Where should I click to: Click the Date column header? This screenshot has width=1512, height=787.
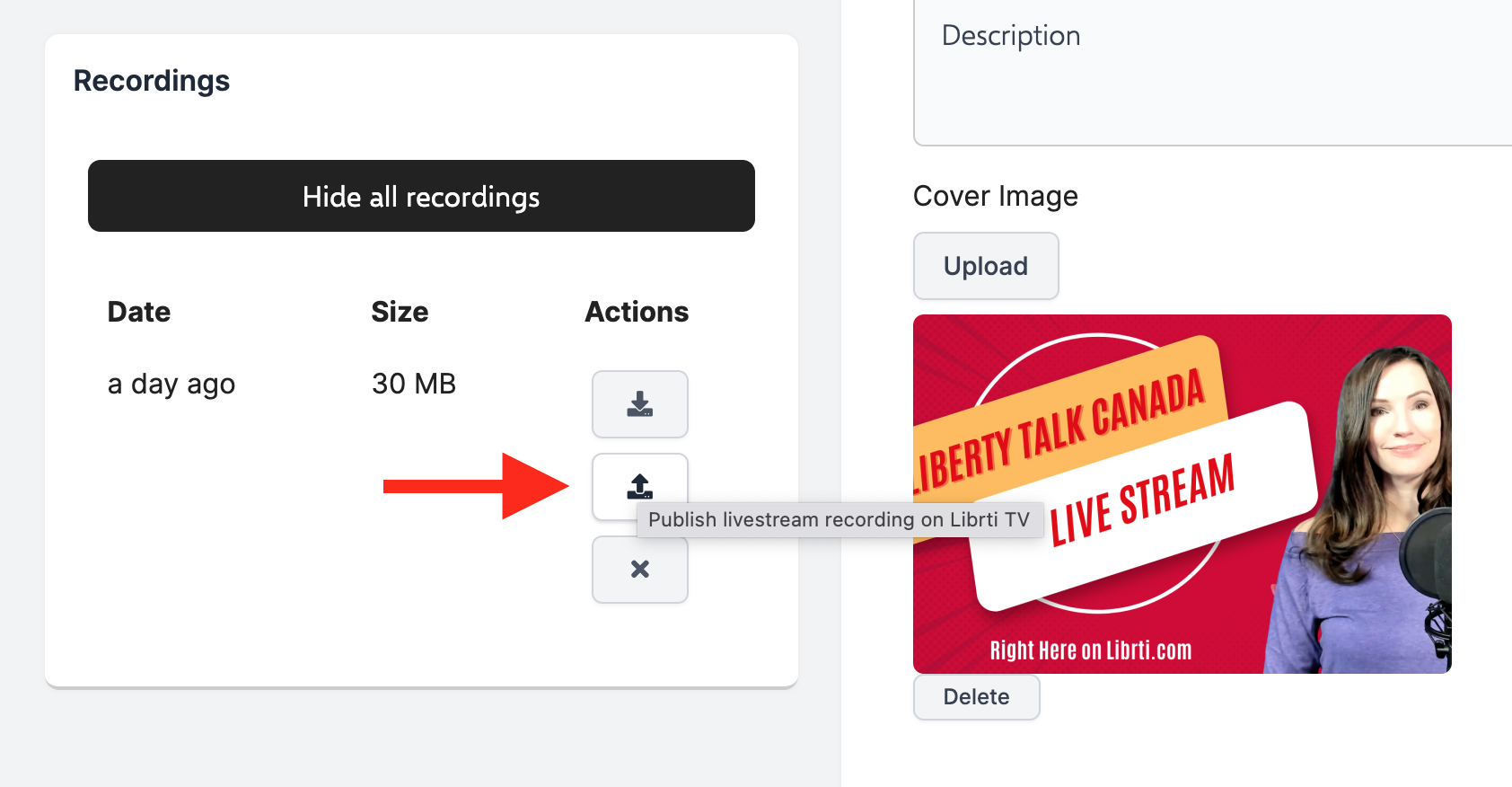(139, 312)
